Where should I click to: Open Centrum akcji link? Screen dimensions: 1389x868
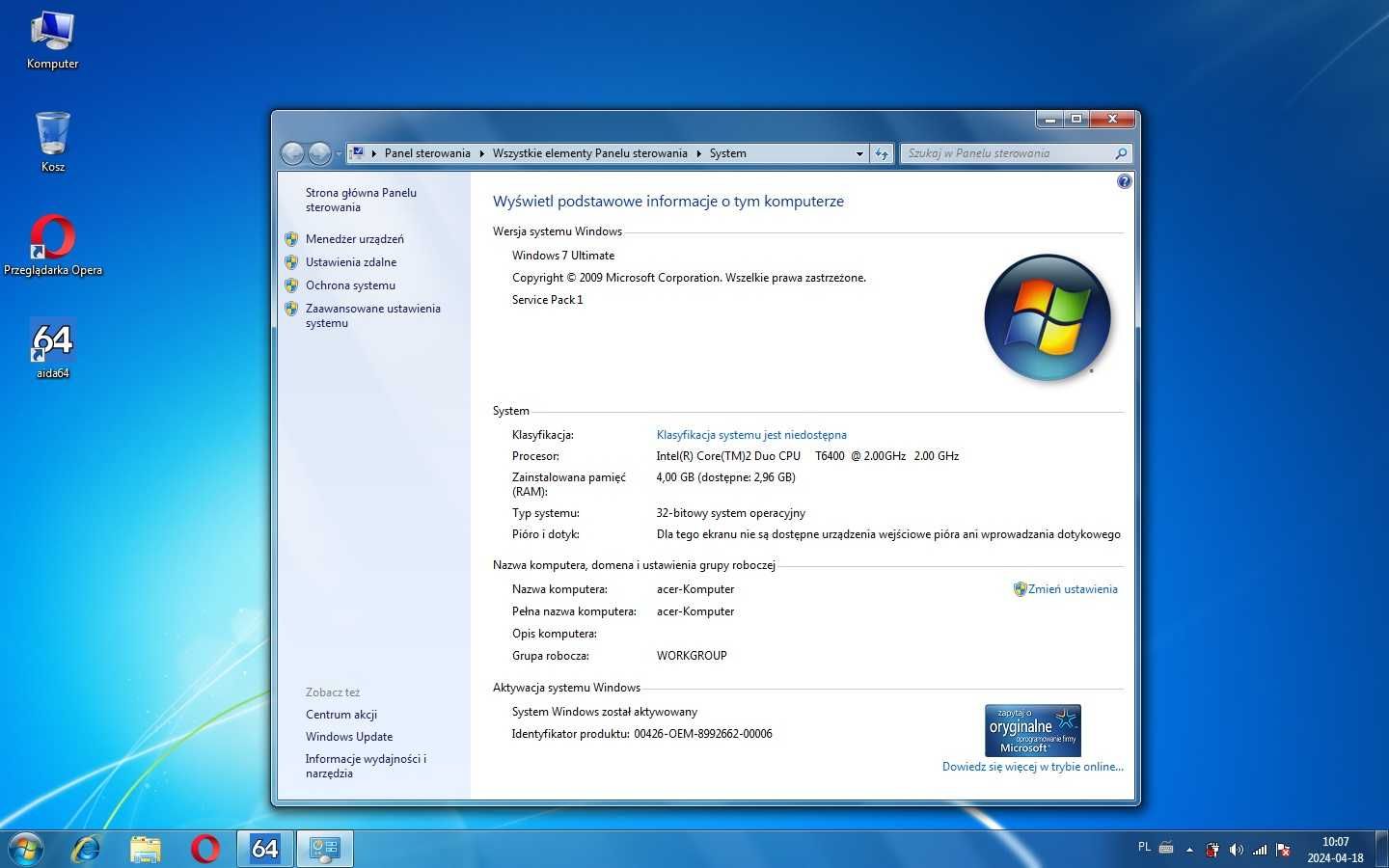coord(340,715)
